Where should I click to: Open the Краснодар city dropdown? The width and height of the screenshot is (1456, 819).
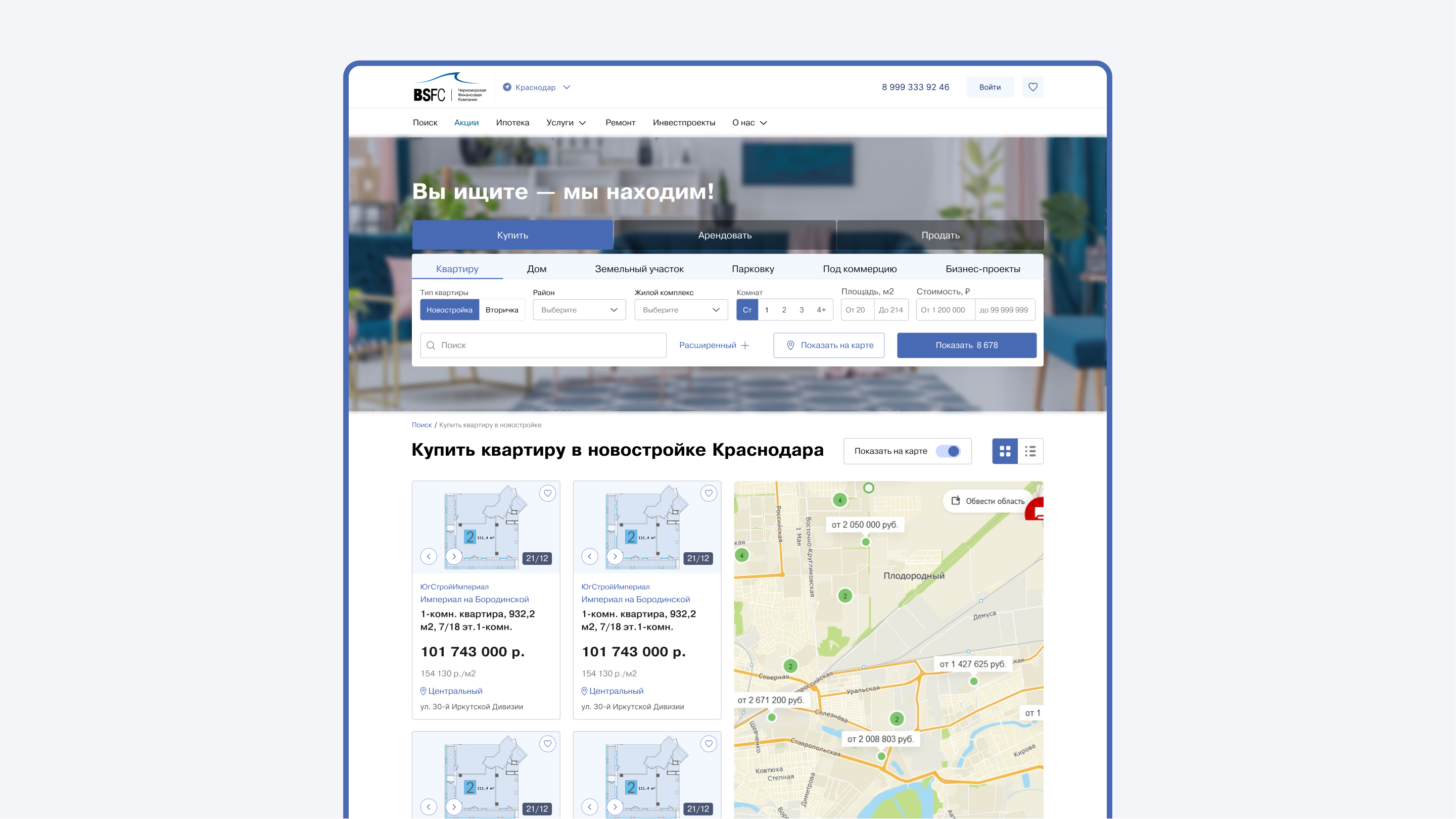[x=536, y=87]
